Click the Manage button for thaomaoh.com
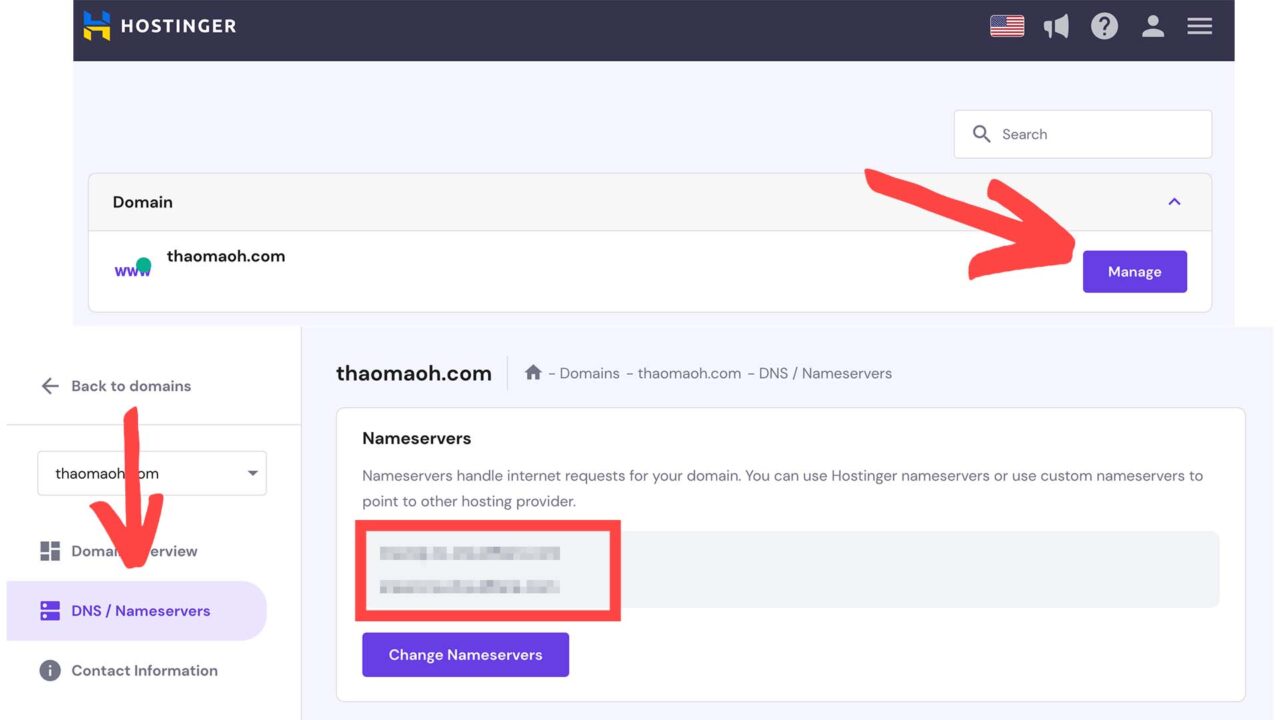The width and height of the screenshot is (1280, 720). [1134, 271]
